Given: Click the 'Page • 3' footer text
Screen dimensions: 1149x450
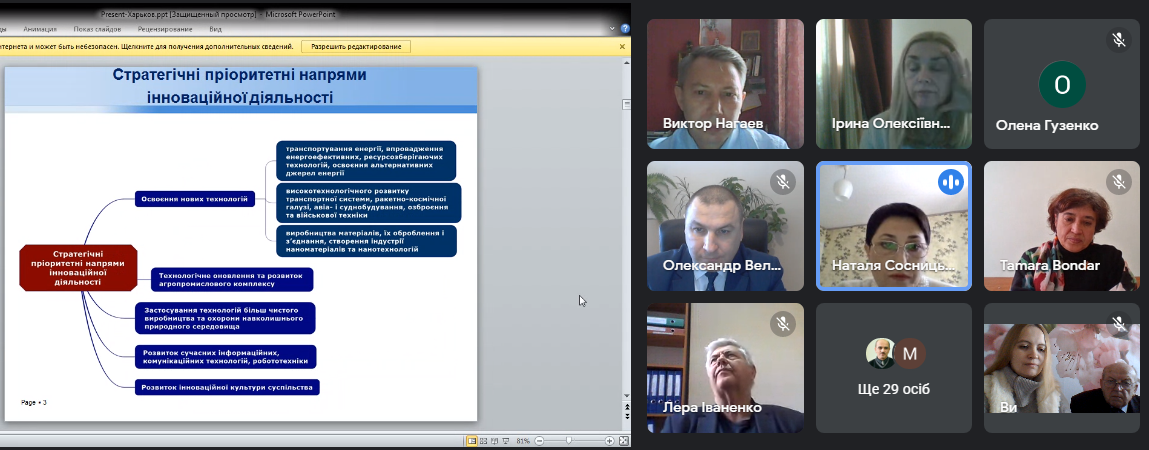Looking at the screenshot, I should [x=34, y=402].
